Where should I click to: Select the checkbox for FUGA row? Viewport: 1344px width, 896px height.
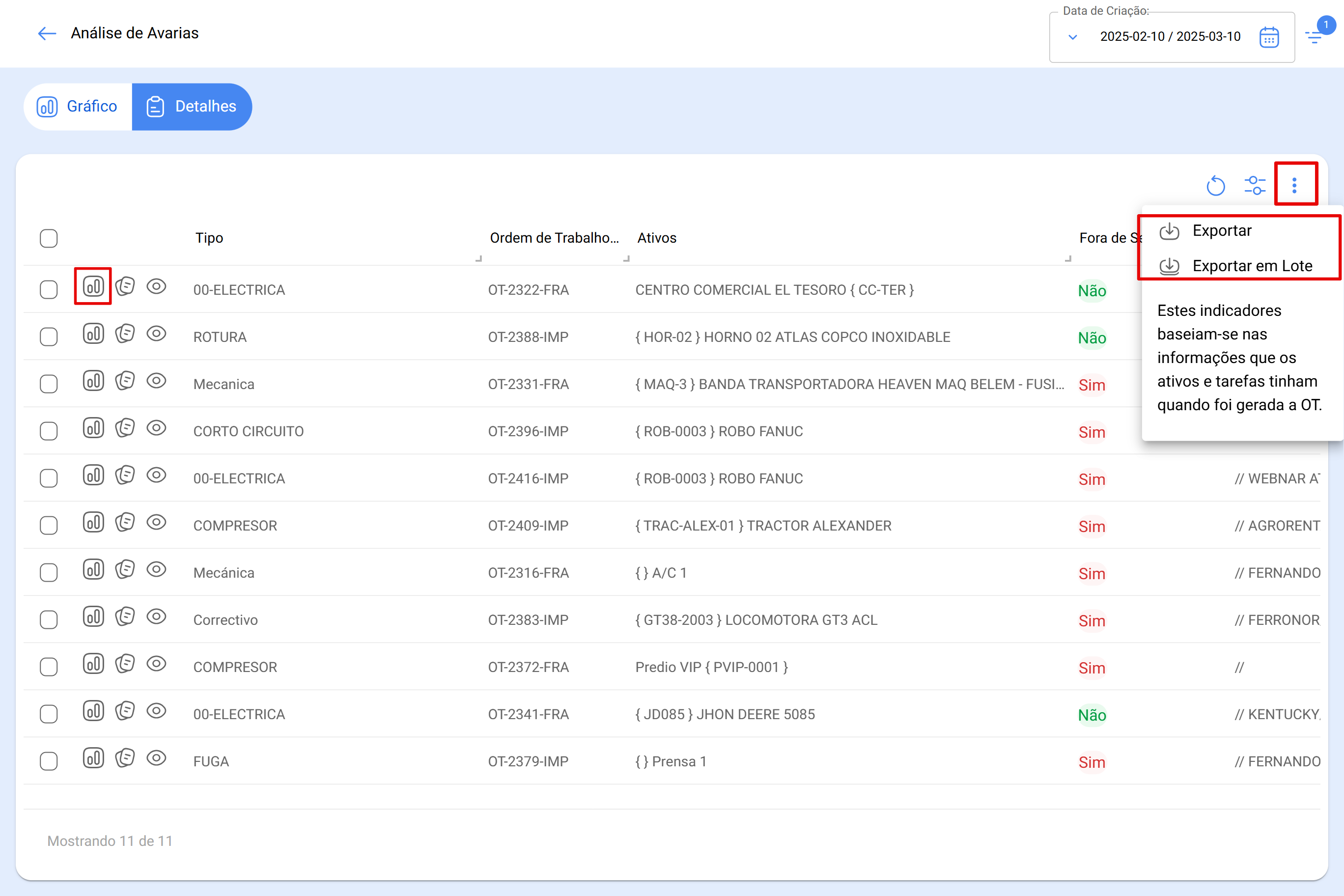point(49,761)
